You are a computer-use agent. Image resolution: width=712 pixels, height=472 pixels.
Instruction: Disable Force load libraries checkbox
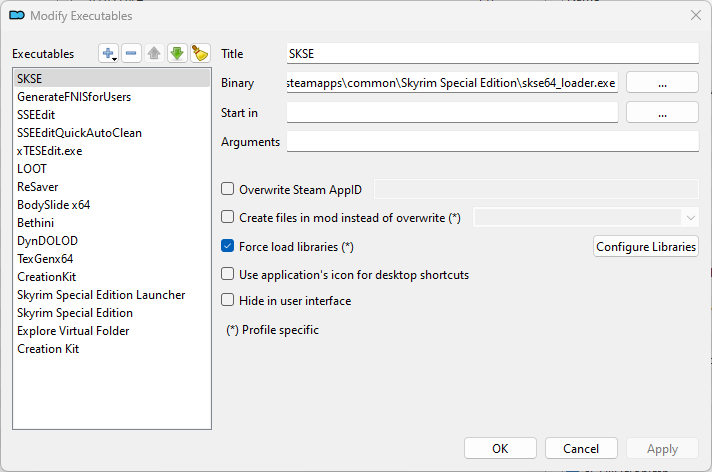coord(228,246)
